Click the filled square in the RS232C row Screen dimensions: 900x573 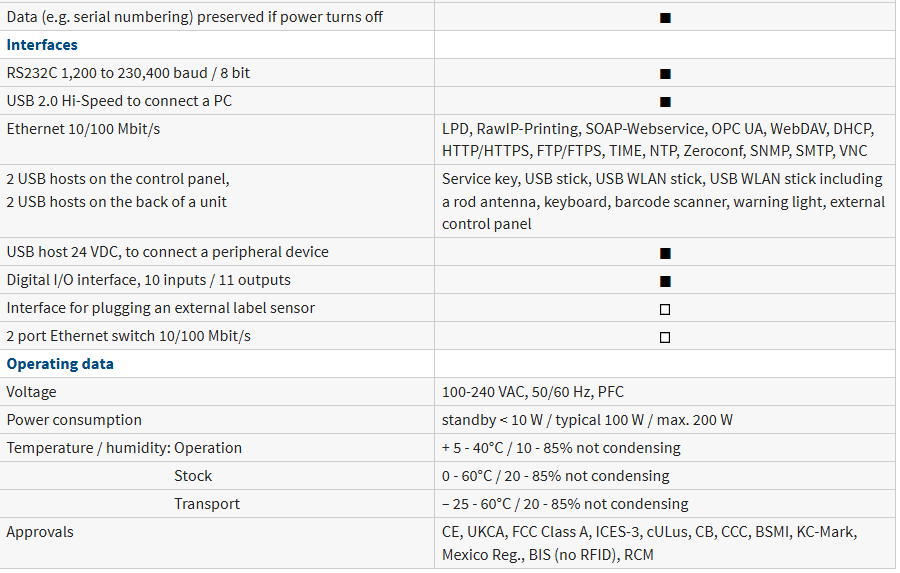[x=665, y=73]
